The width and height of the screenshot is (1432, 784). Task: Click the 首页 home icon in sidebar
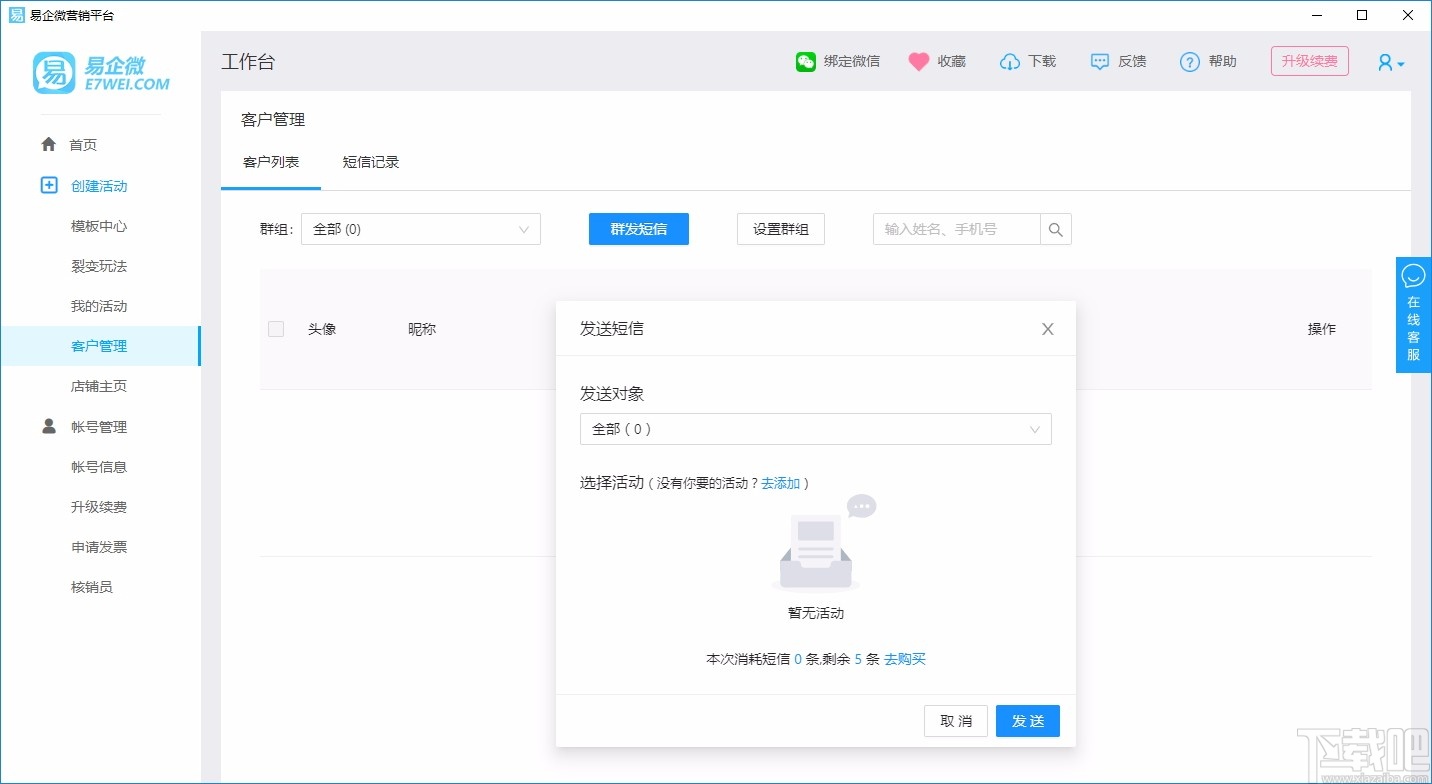47,144
